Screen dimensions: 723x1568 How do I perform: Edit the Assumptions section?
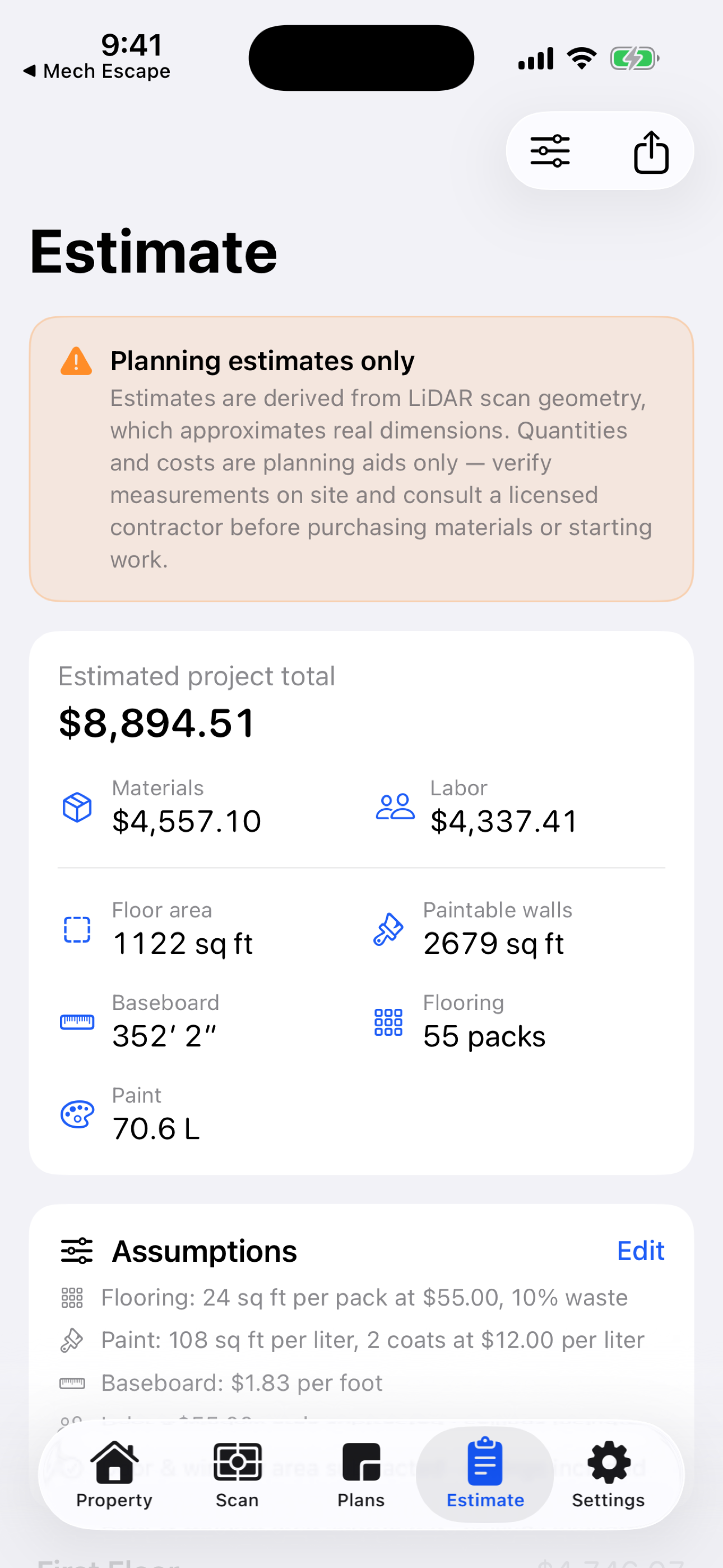click(x=640, y=1251)
